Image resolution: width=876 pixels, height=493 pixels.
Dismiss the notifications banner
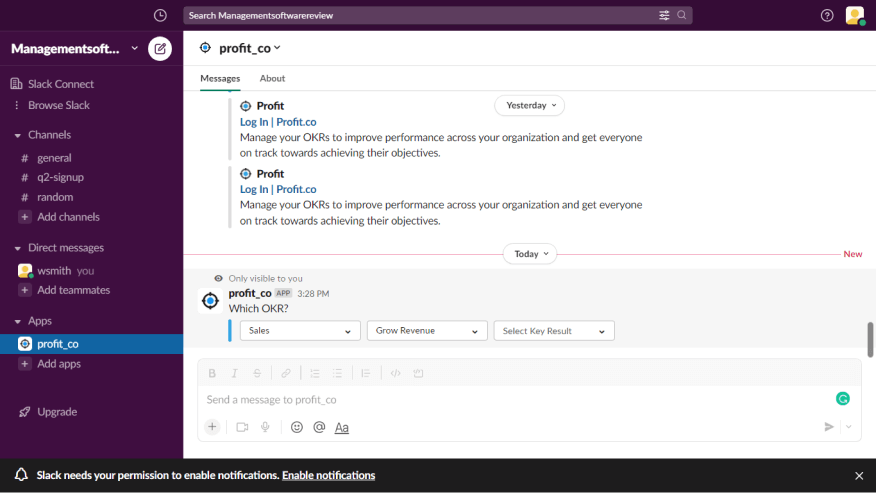click(x=859, y=476)
